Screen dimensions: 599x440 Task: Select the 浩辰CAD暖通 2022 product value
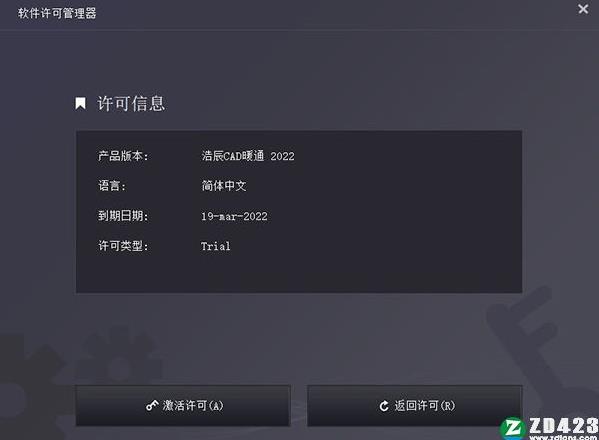coord(248,156)
